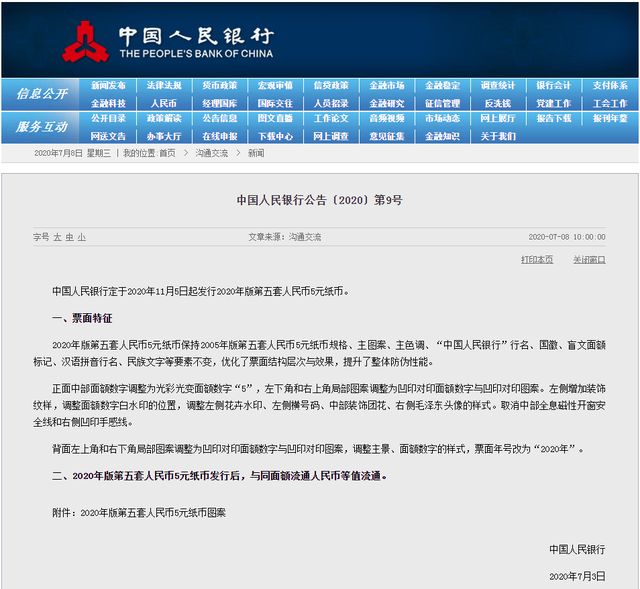Screen dimensions: 640x589
Task: Open the 法律法规 navigation item
Action: coord(164,86)
